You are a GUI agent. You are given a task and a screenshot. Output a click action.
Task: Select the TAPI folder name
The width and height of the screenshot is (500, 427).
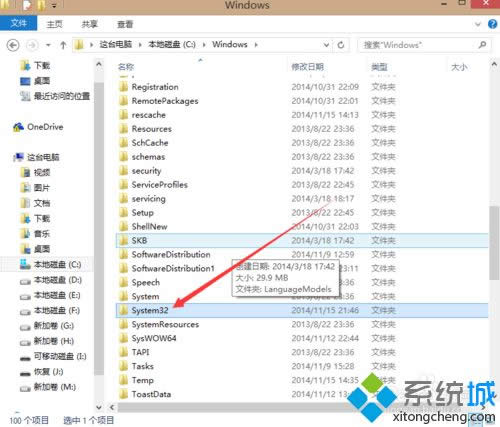[x=140, y=352]
